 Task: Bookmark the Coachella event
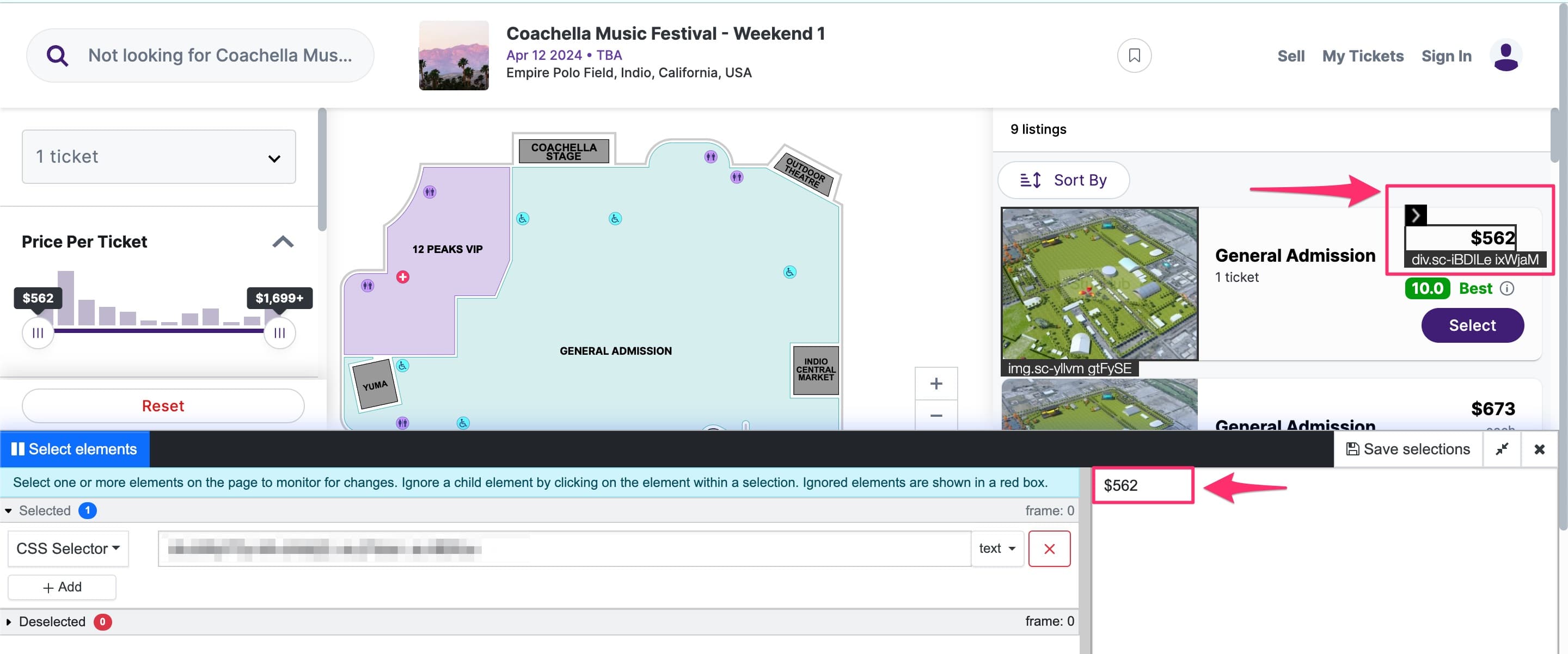1134,55
